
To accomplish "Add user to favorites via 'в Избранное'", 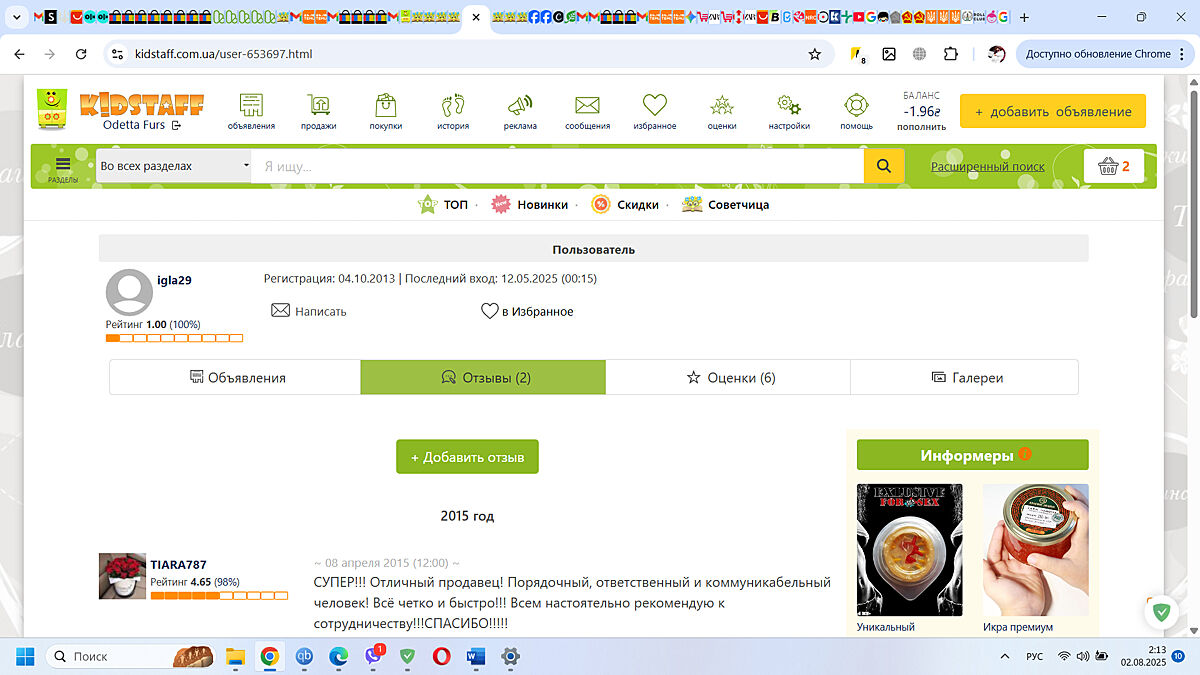I will (x=527, y=311).
